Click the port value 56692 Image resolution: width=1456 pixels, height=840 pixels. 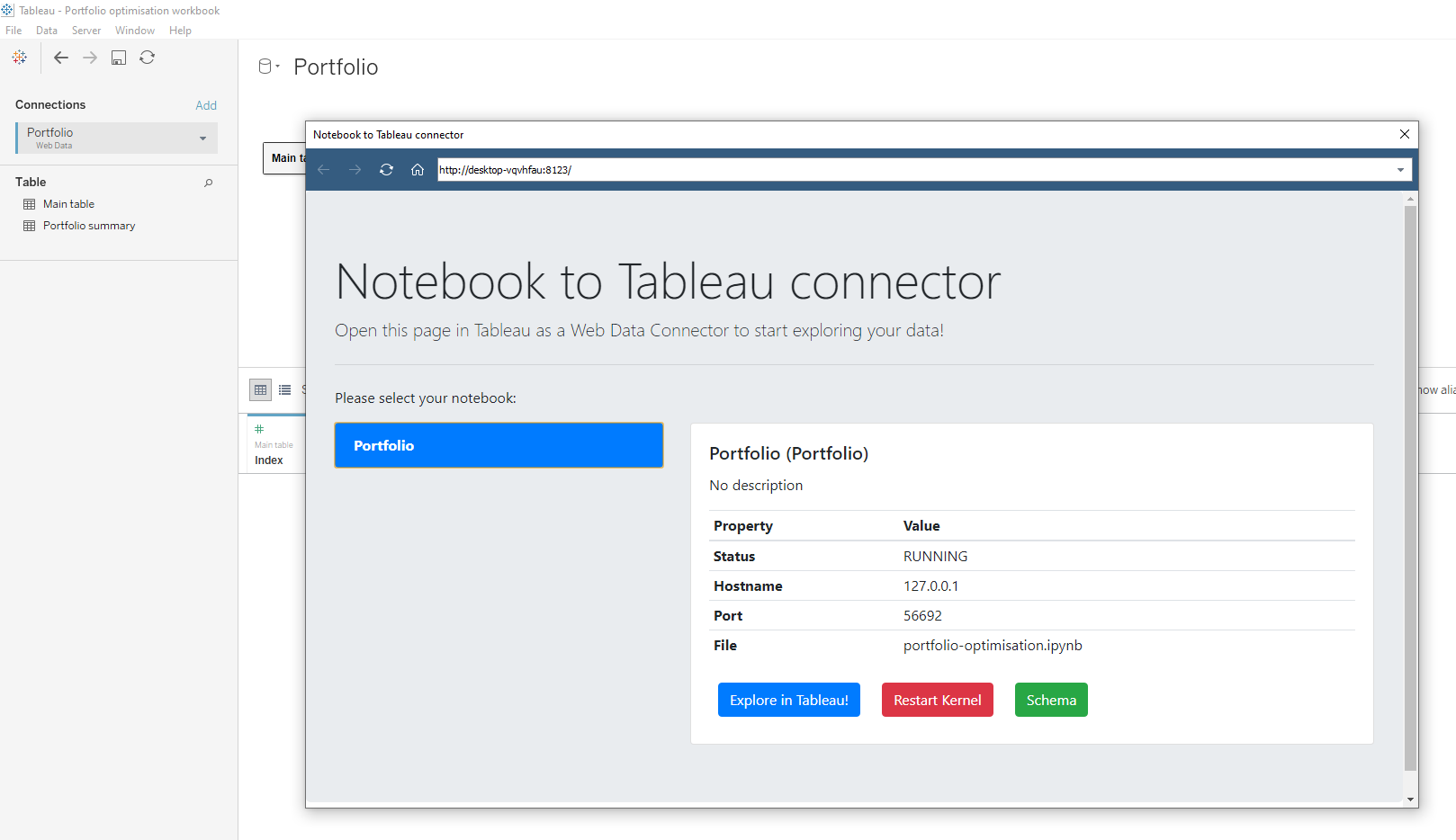click(x=922, y=616)
